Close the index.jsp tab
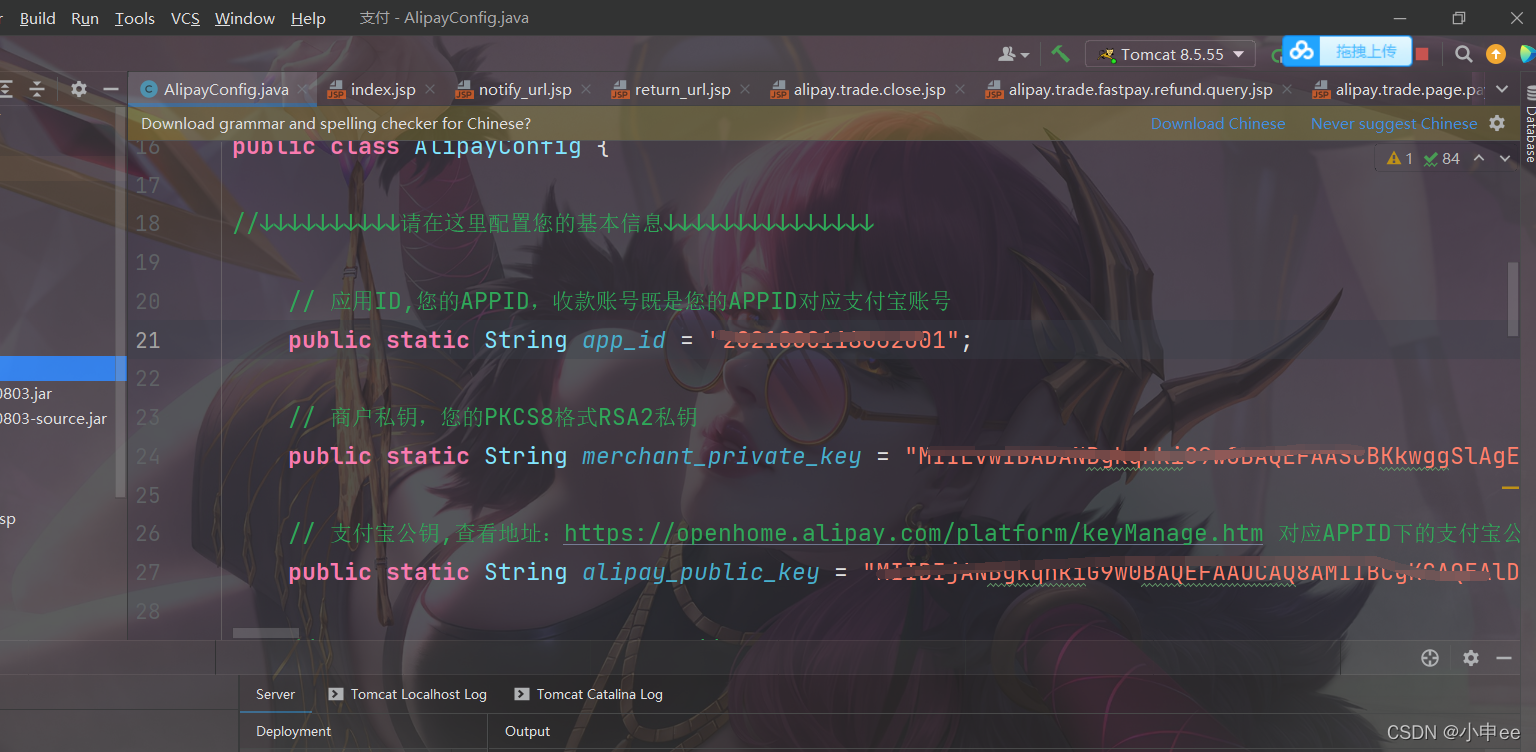The image size is (1536, 752). (x=430, y=89)
